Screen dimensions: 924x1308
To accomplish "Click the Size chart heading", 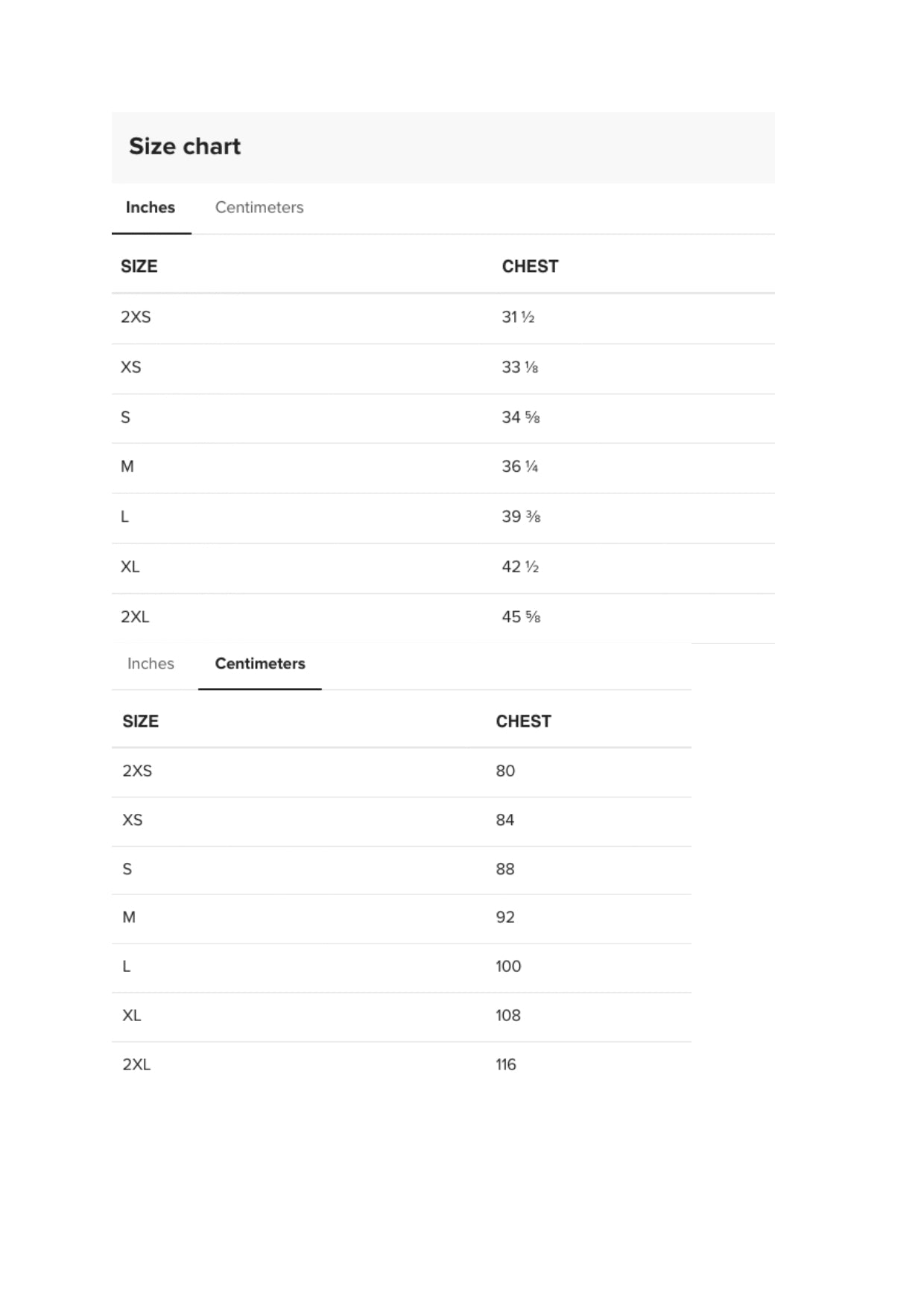I will [185, 147].
